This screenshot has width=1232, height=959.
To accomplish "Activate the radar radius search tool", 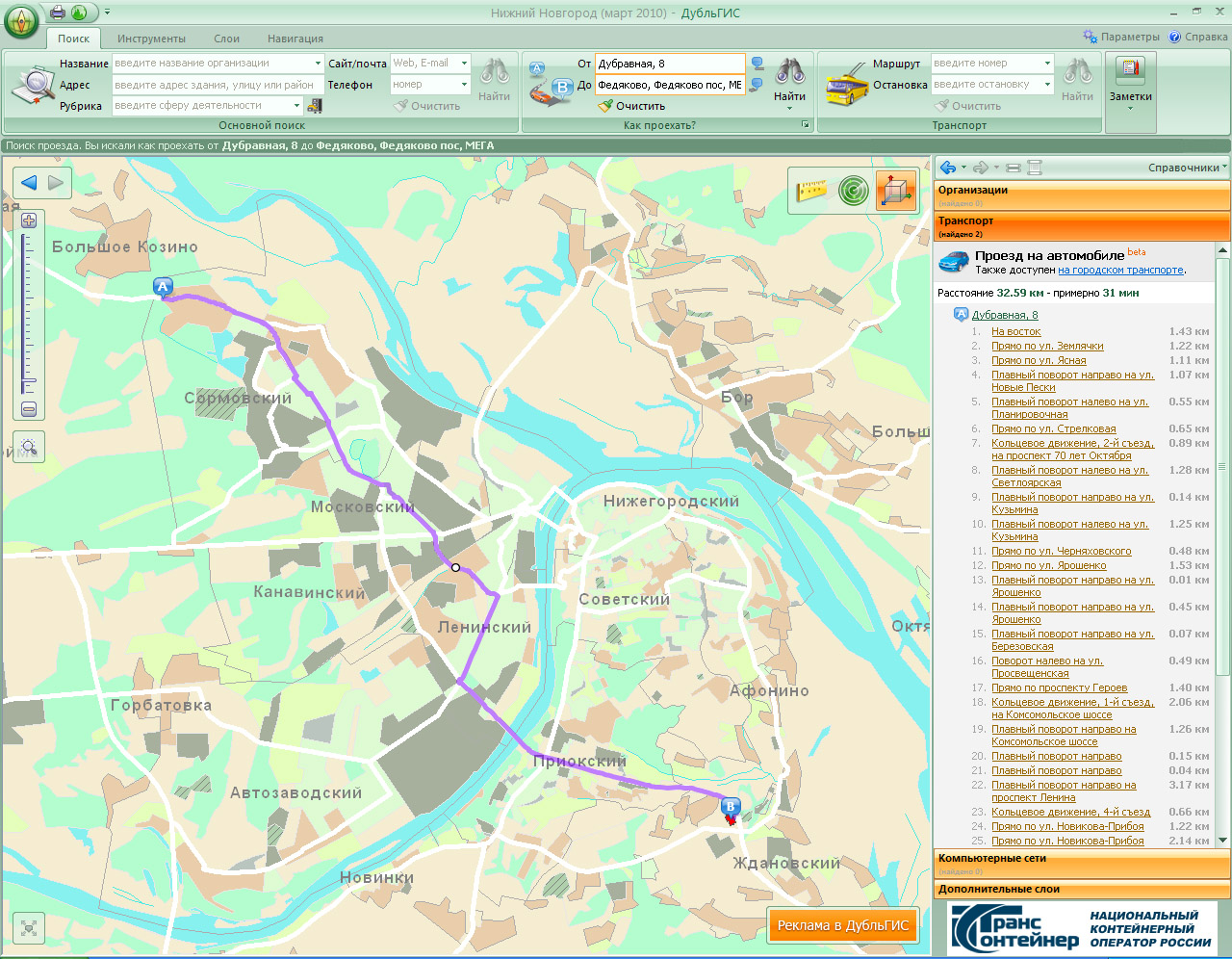I will pyautogui.click(x=853, y=191).
